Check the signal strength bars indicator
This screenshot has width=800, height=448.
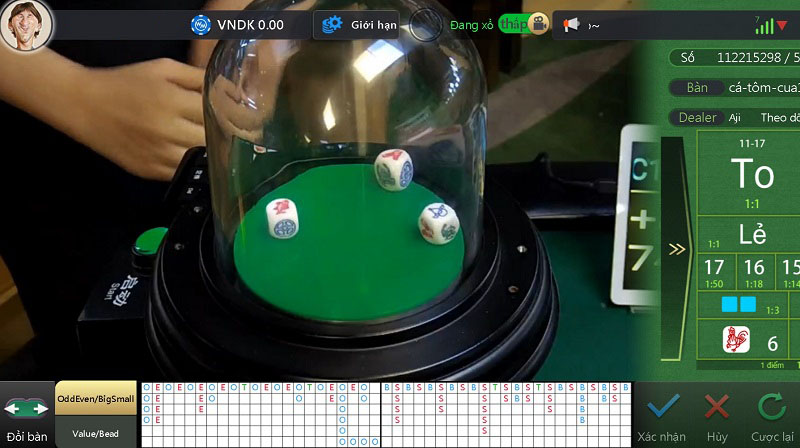[764, 26]
